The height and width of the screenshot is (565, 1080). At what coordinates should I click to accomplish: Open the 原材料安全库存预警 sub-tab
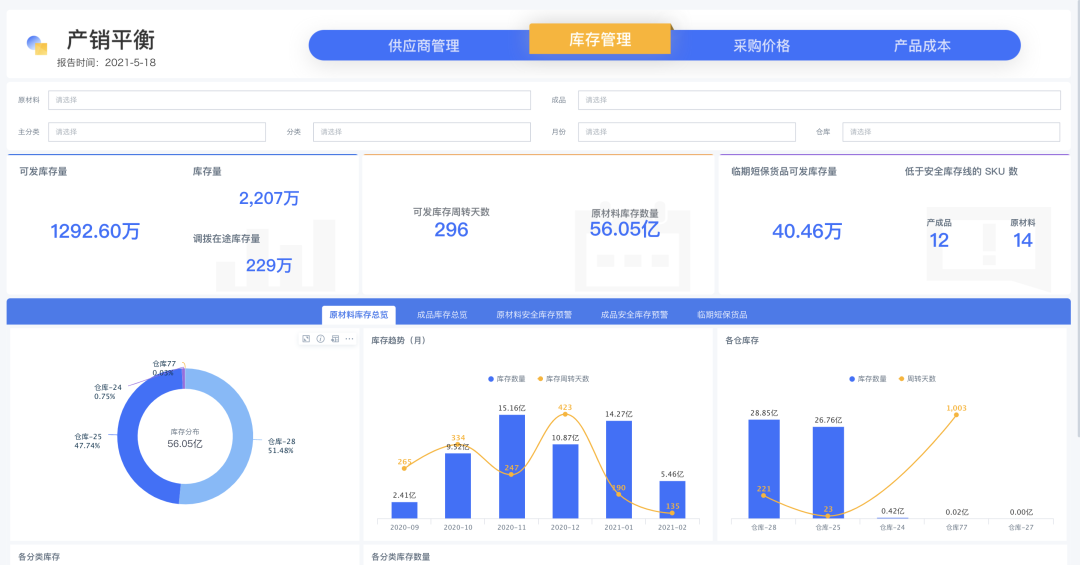[x=534, y=315]
